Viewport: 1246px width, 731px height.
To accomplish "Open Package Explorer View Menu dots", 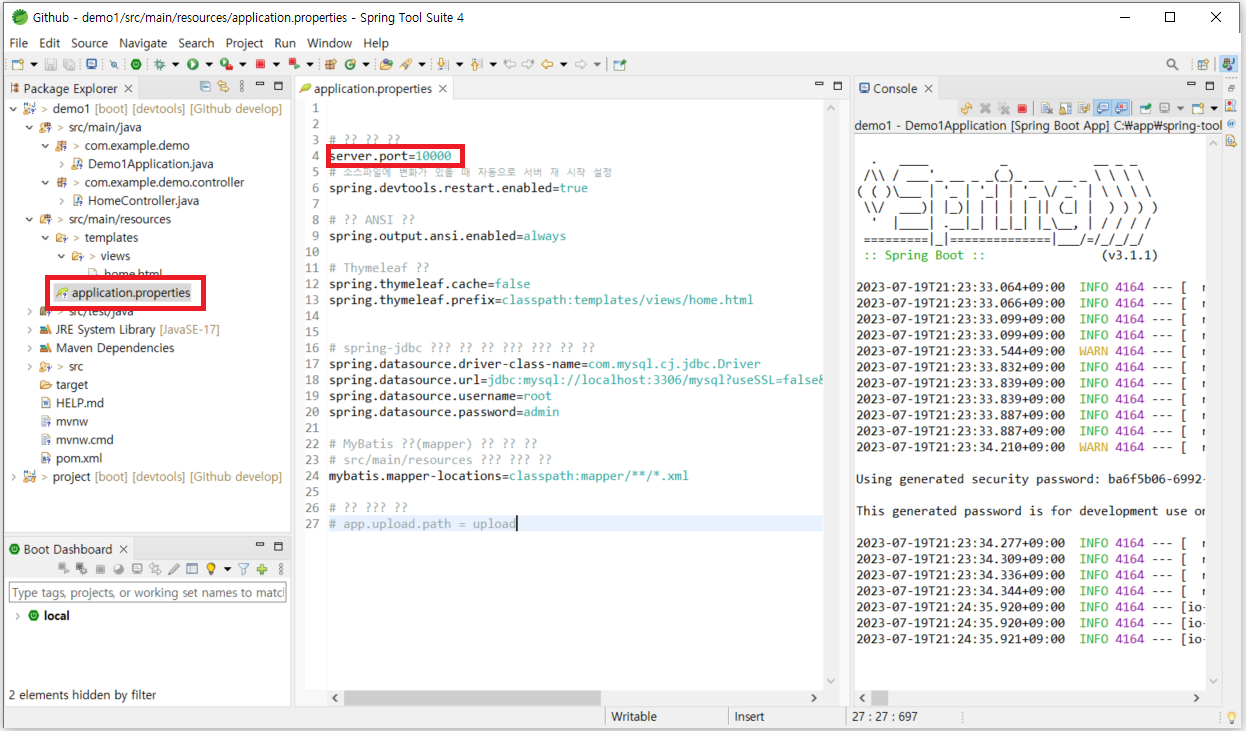I will pyautogui.click(x=240, y=88).
